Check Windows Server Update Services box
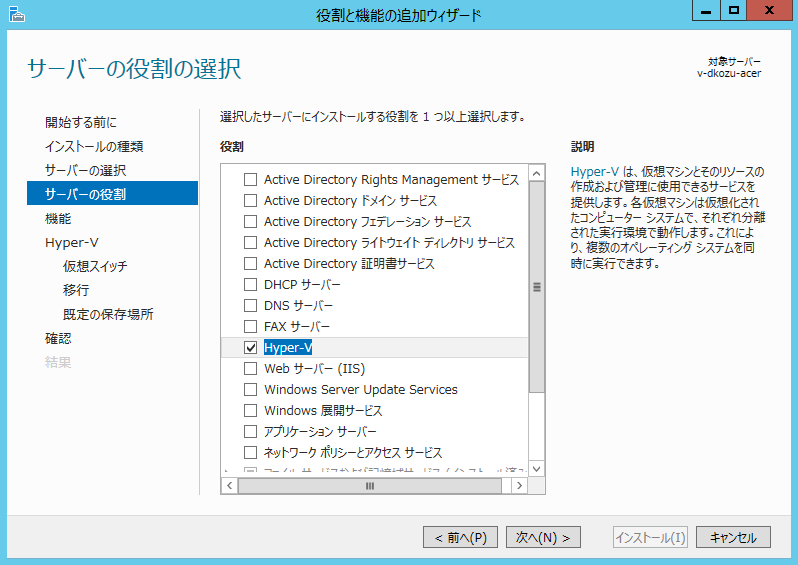The image size is (798, 565). [x=250, y=389]
